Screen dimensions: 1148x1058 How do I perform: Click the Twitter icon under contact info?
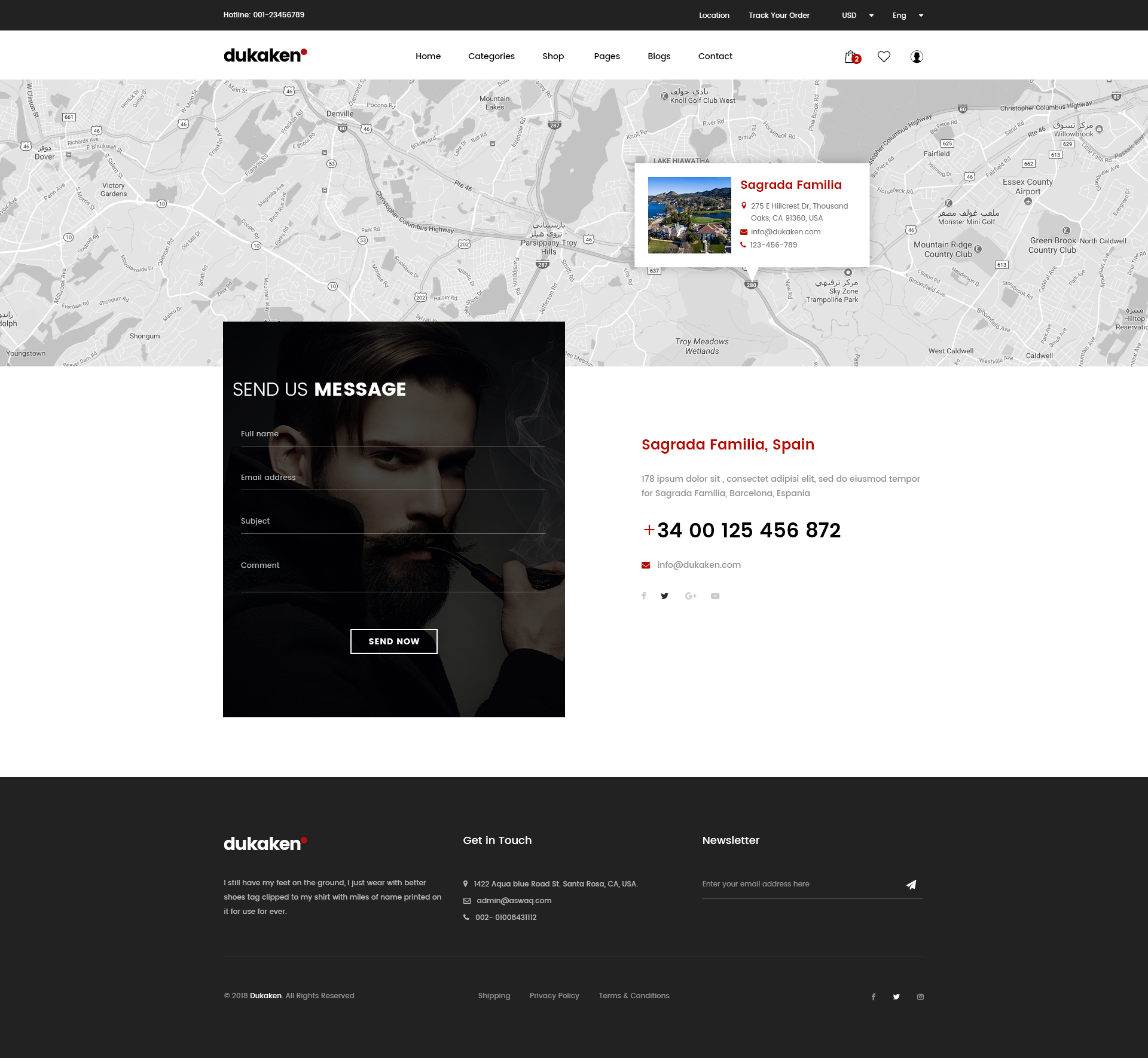tap(664, 596)
